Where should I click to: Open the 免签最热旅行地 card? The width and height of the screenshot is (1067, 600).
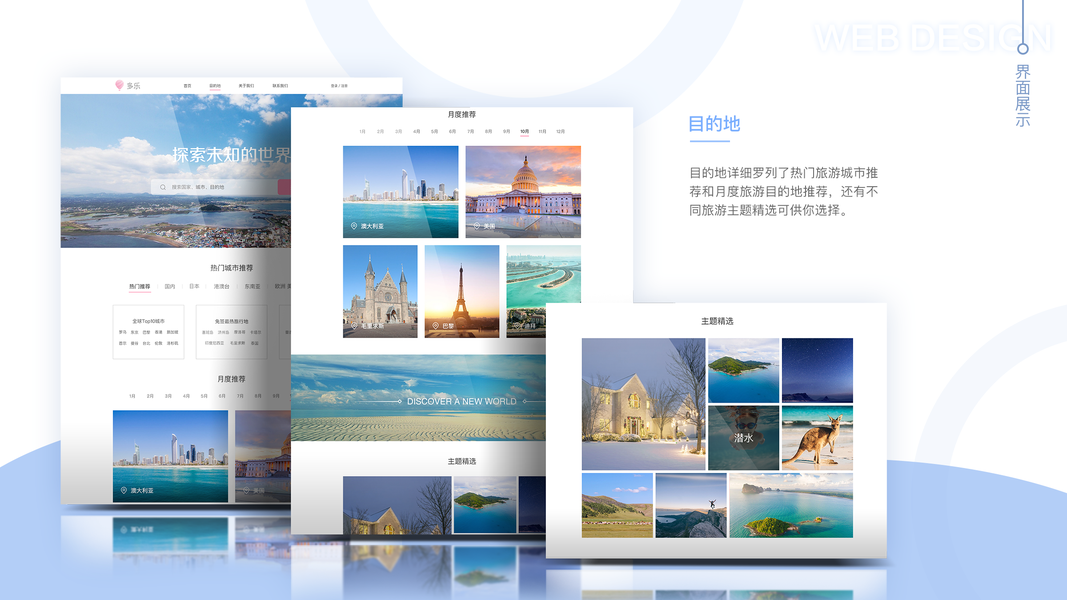pyautogui.click(x=231, y=332)
